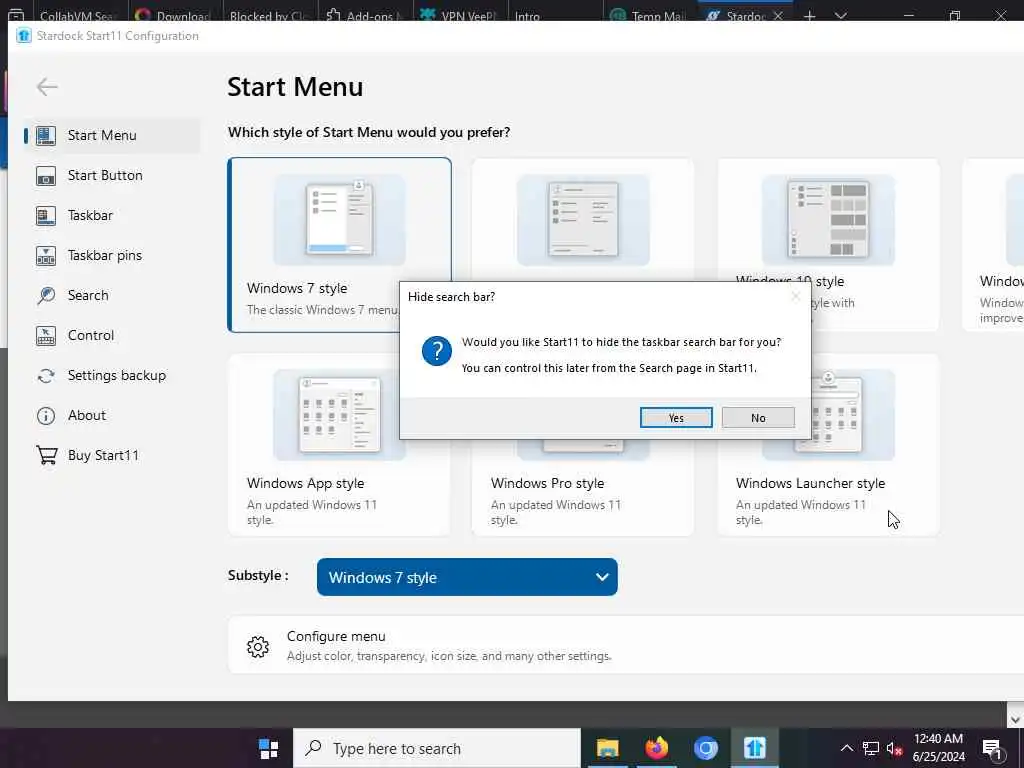Select the Windows App style card

340,445
